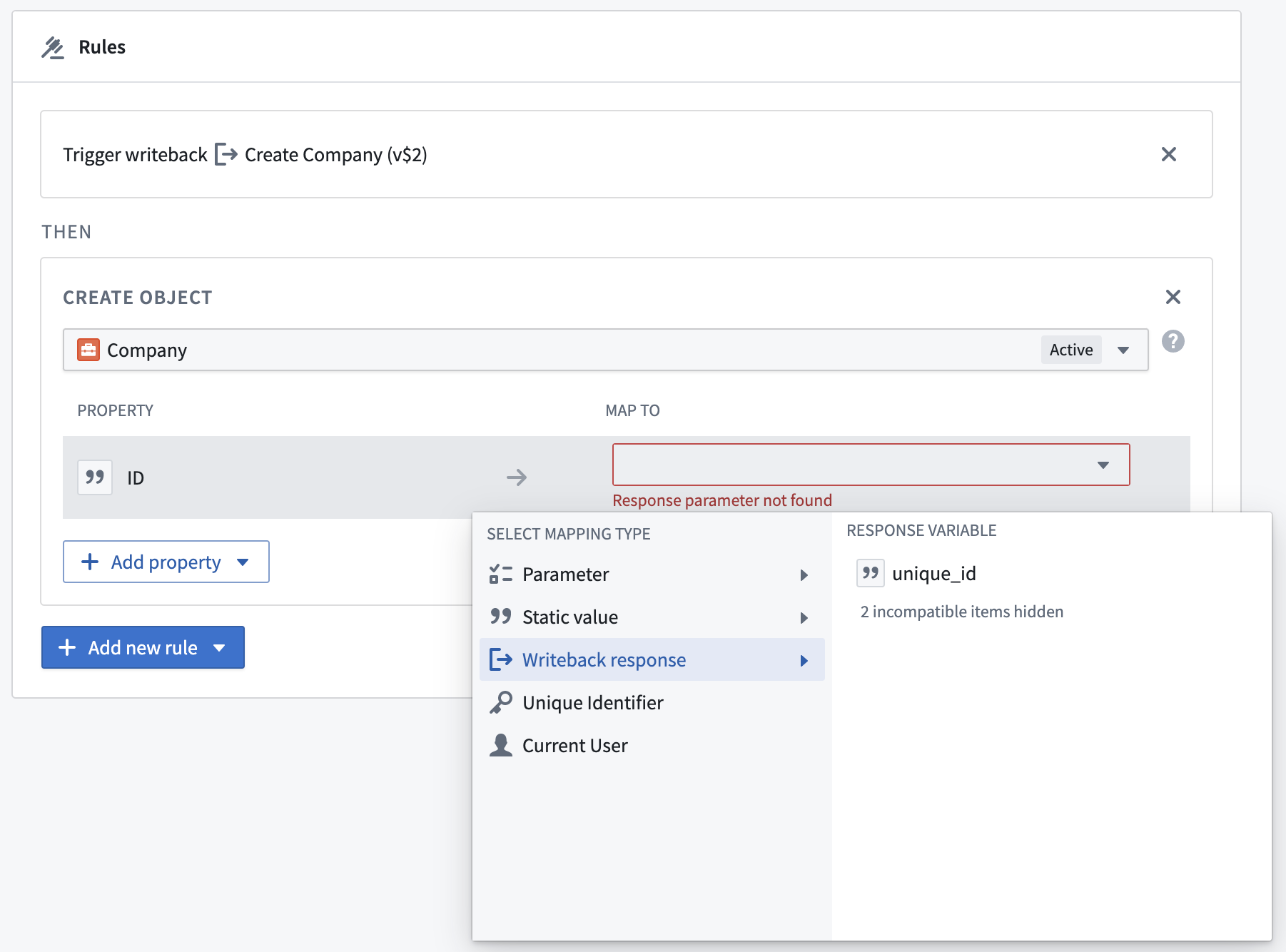Click the 'Response parameter not found' error

point(722,500)
